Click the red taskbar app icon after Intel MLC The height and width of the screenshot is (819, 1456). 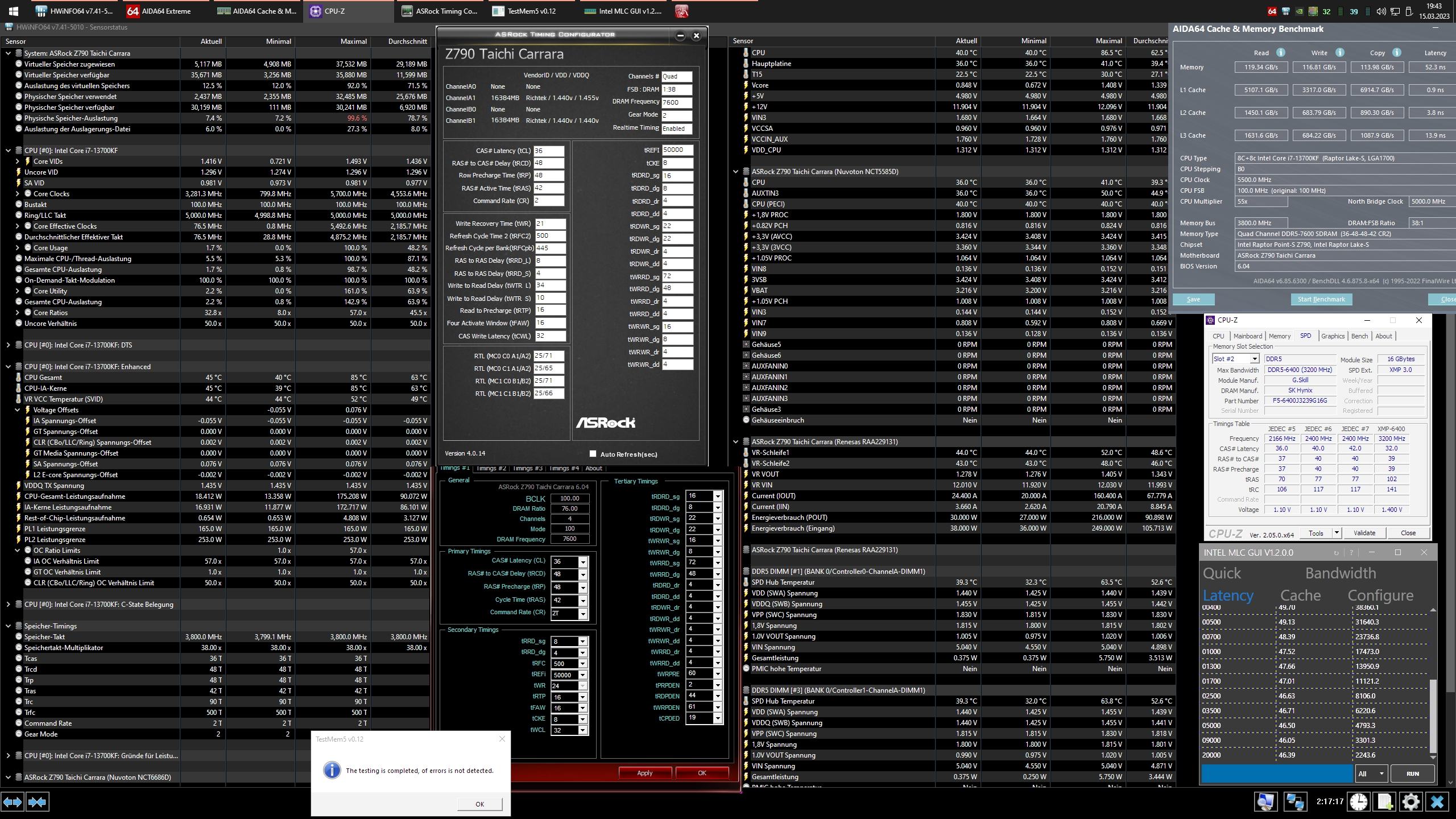coord(681,11)
